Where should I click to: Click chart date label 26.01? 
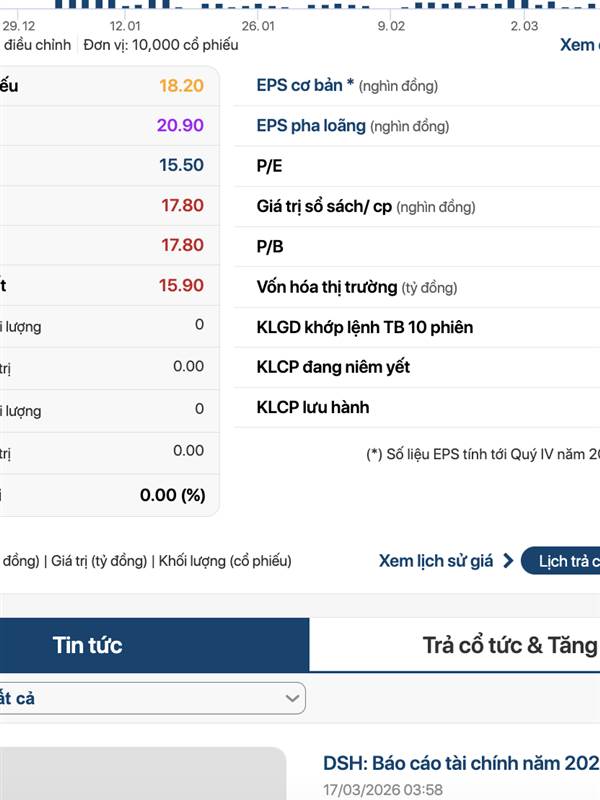258,26
